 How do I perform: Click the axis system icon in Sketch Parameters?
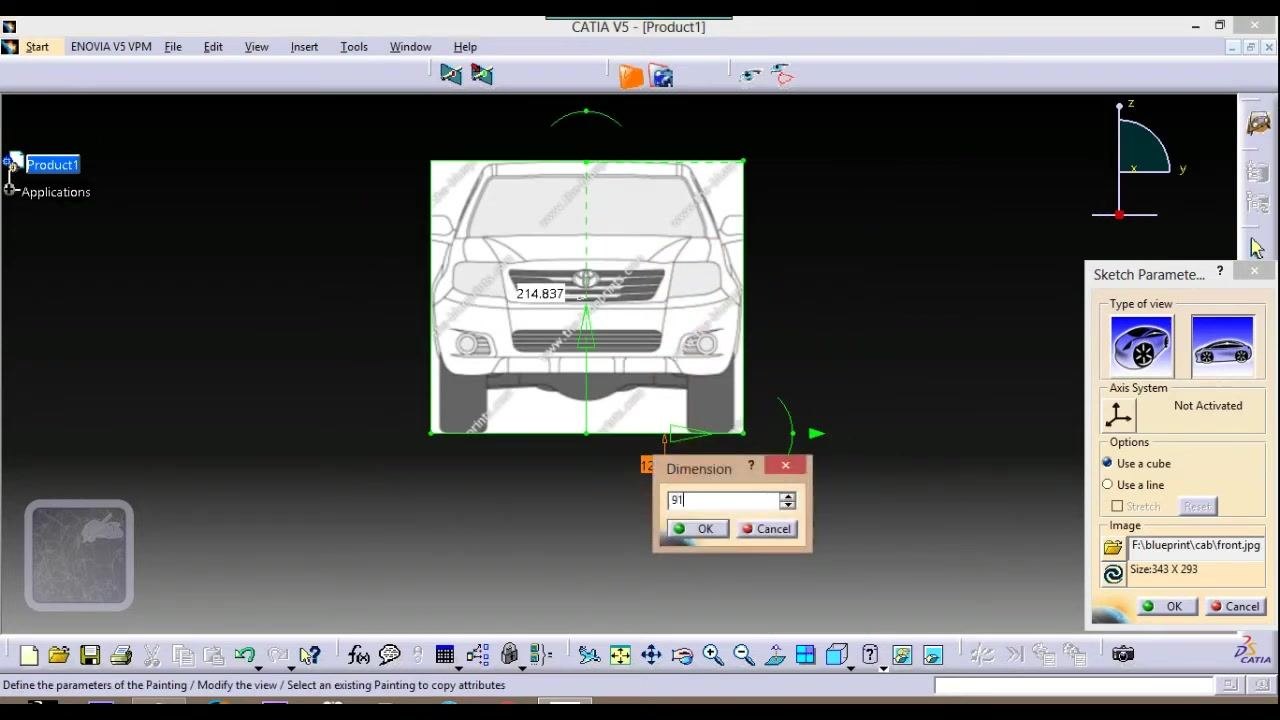[1118, 415]
